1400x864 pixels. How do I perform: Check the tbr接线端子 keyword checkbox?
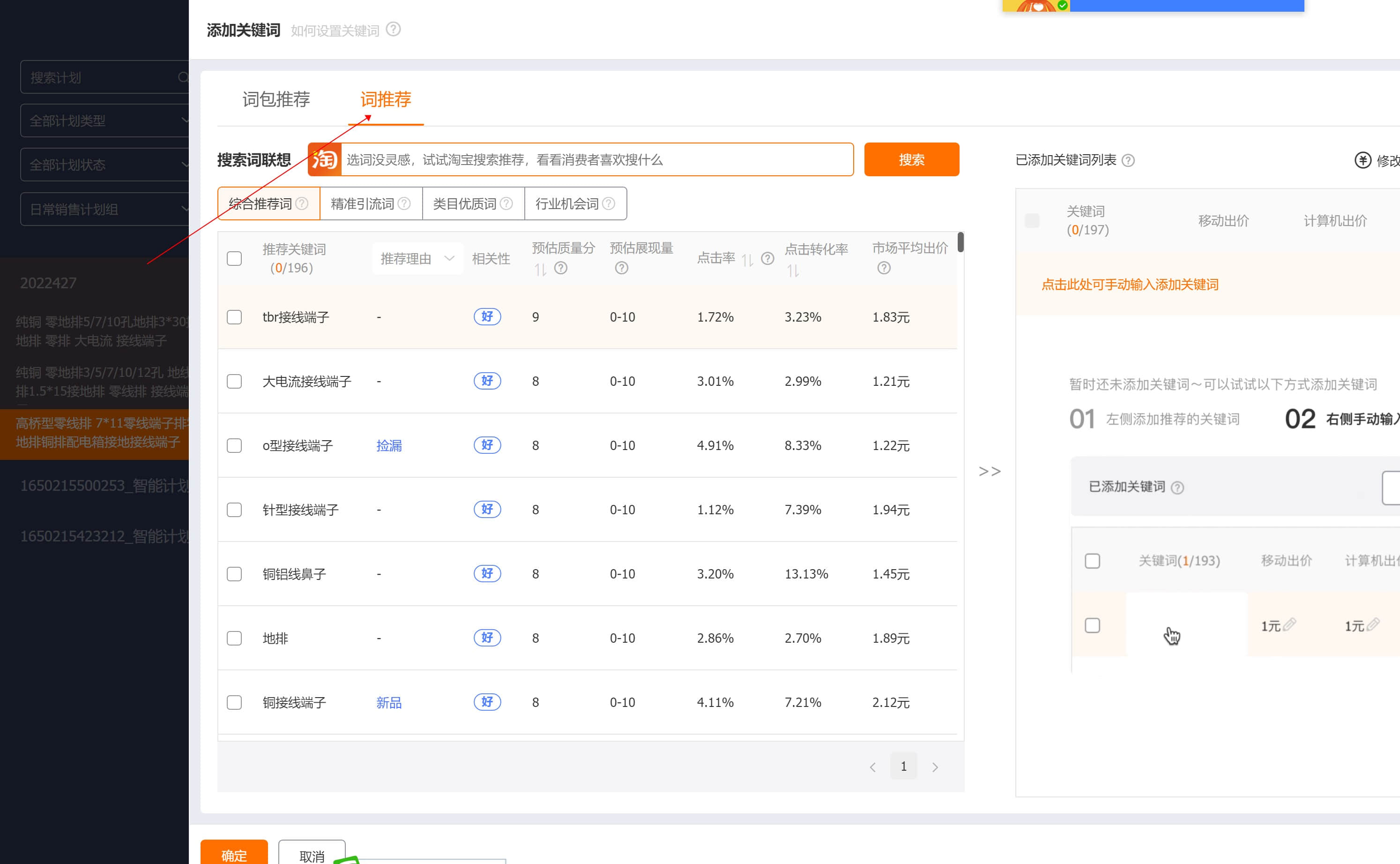tap(234, 317)
